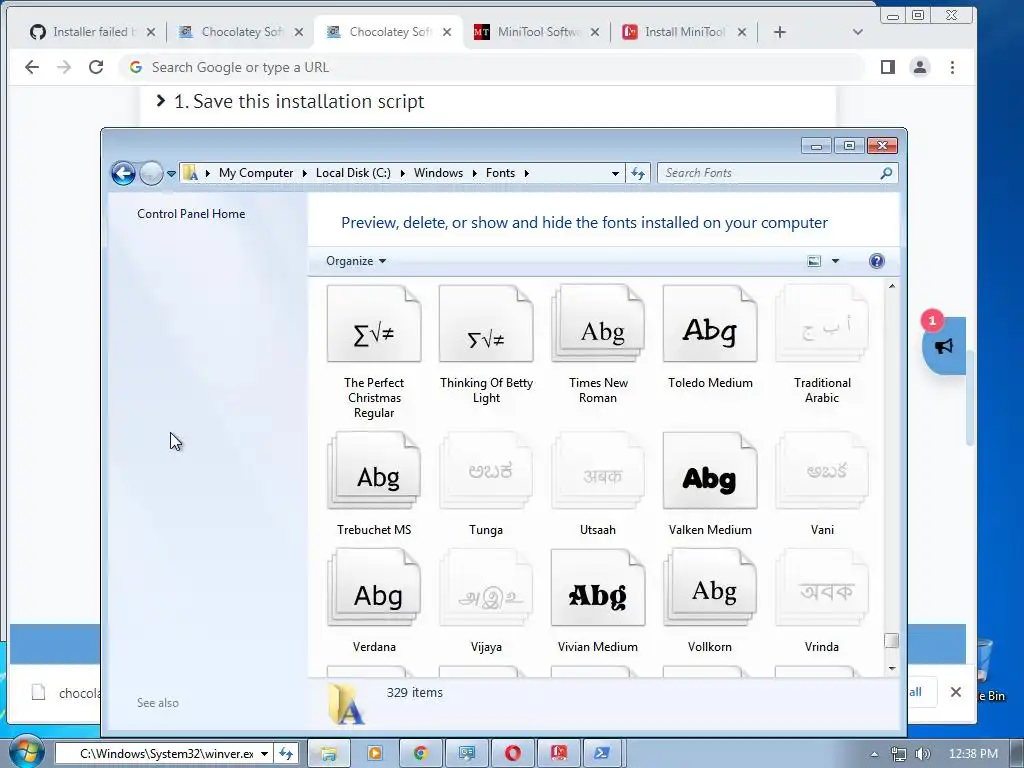Expand the arrow after Fonts in breadcrumb
The height and width of the screenshot is (768, 1024).
pos(526,173)
